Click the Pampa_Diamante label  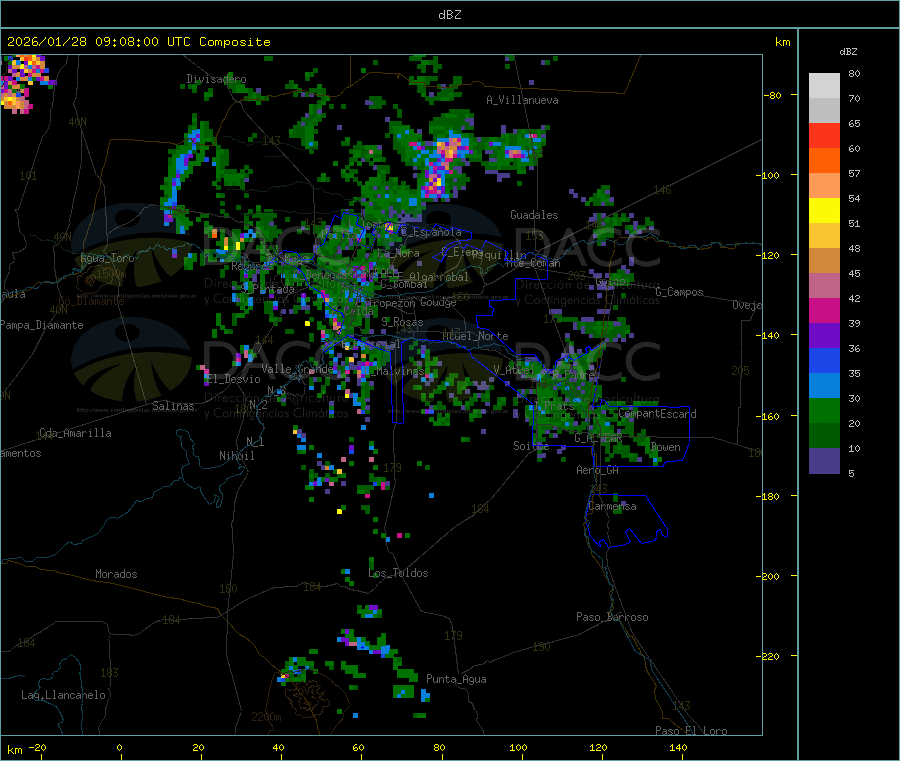click(x=42, y=325)
